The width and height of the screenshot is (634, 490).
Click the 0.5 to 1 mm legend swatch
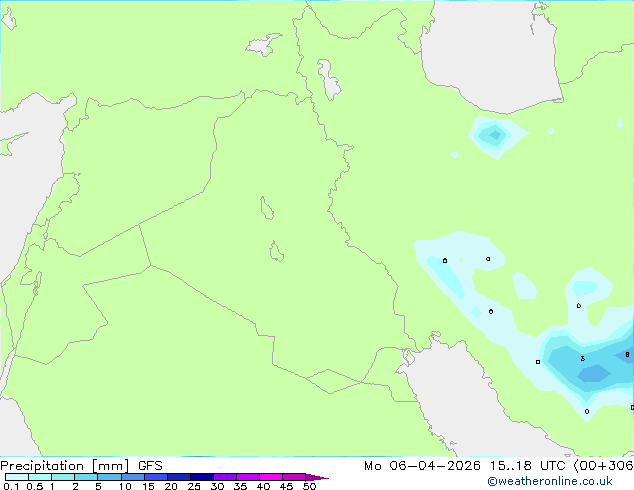coord(40,477)
